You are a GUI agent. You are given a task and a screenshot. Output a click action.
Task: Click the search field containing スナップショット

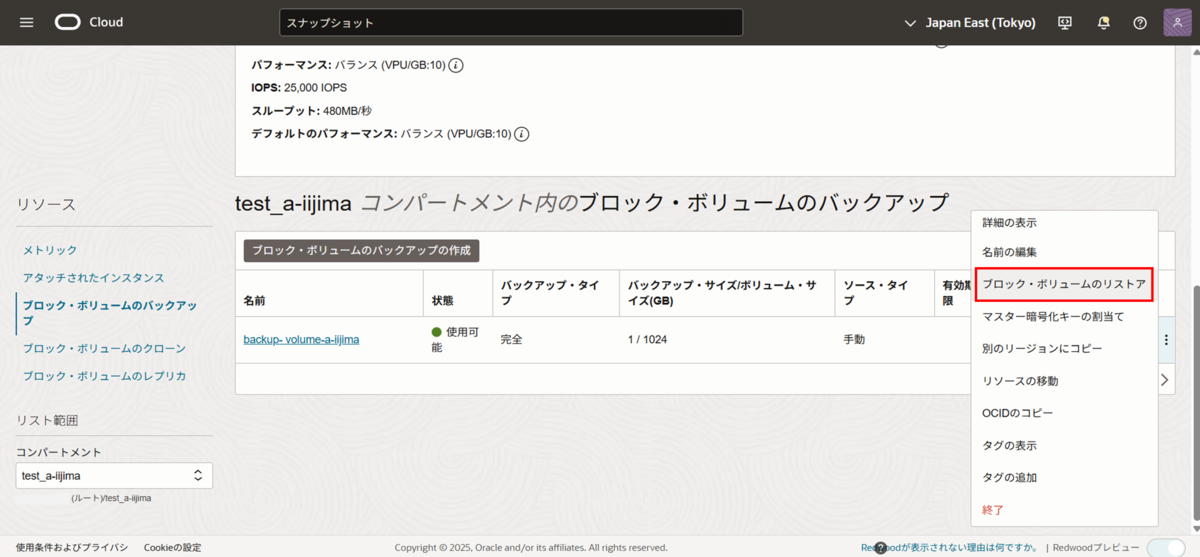(x=511, y=22)
